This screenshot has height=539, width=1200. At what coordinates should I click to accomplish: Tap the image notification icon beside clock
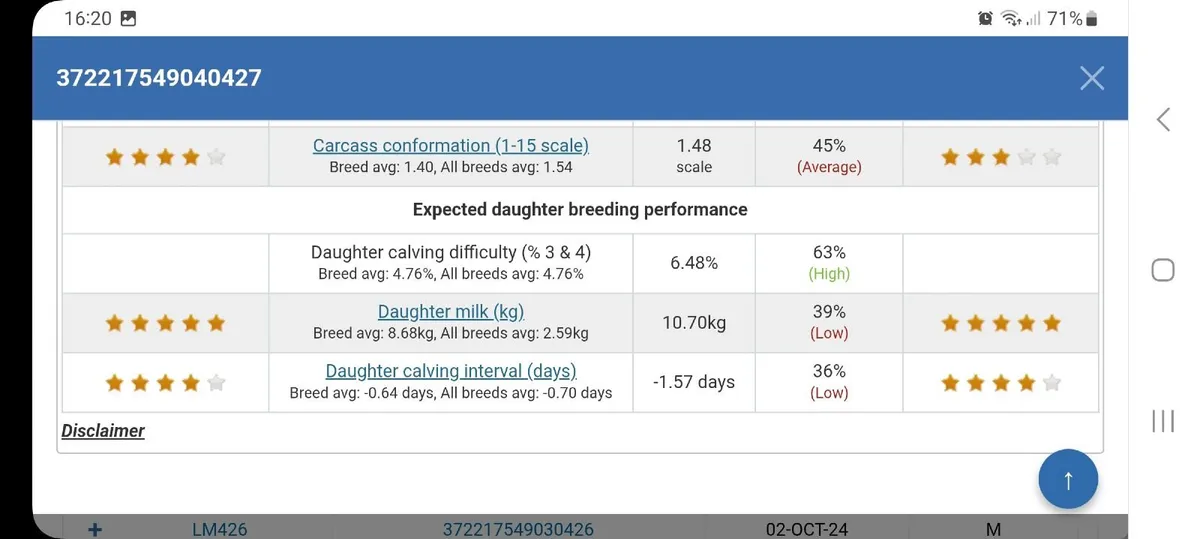(128, 19)
